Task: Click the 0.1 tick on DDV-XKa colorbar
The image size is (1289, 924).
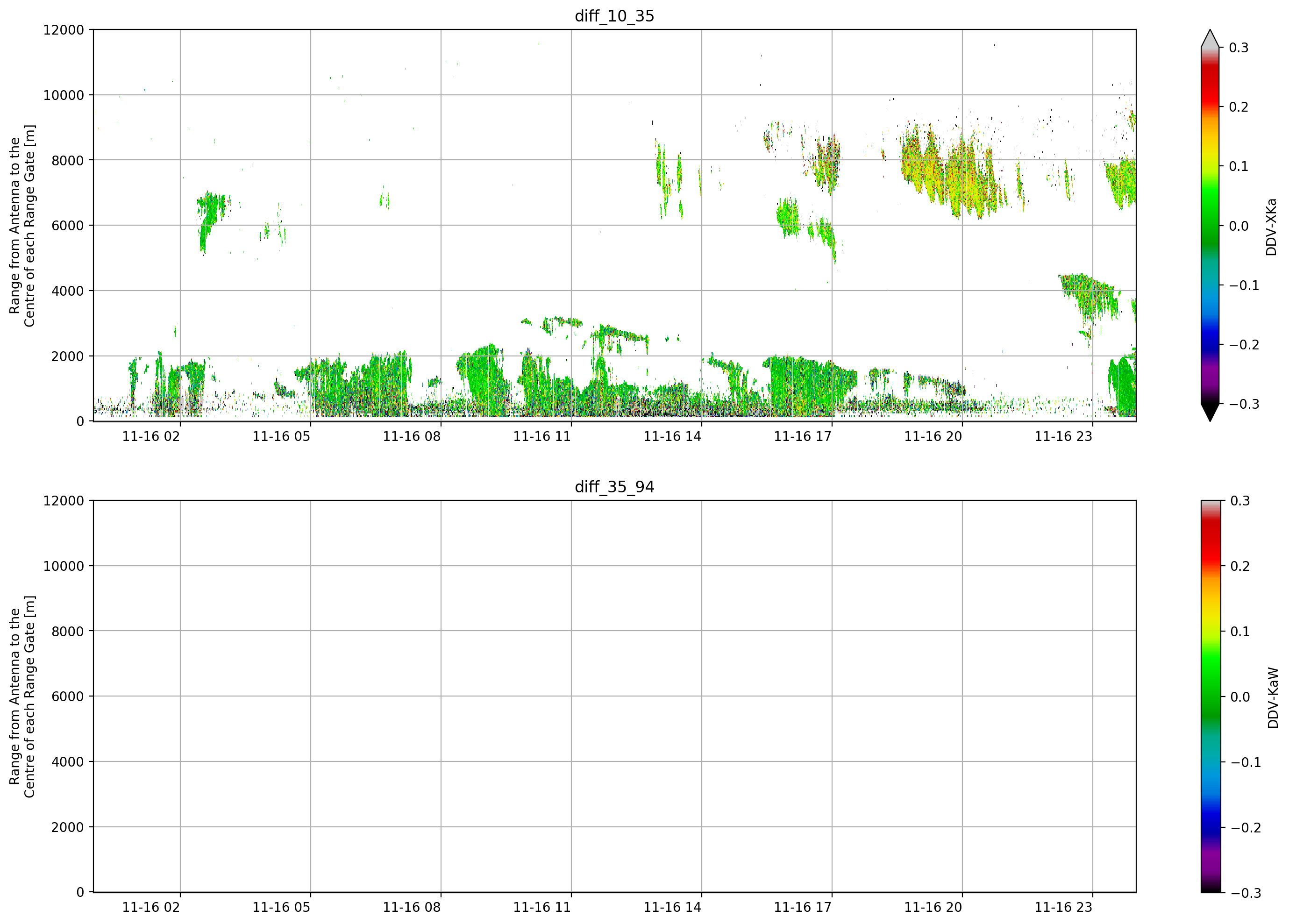Action: [1239, 166]
